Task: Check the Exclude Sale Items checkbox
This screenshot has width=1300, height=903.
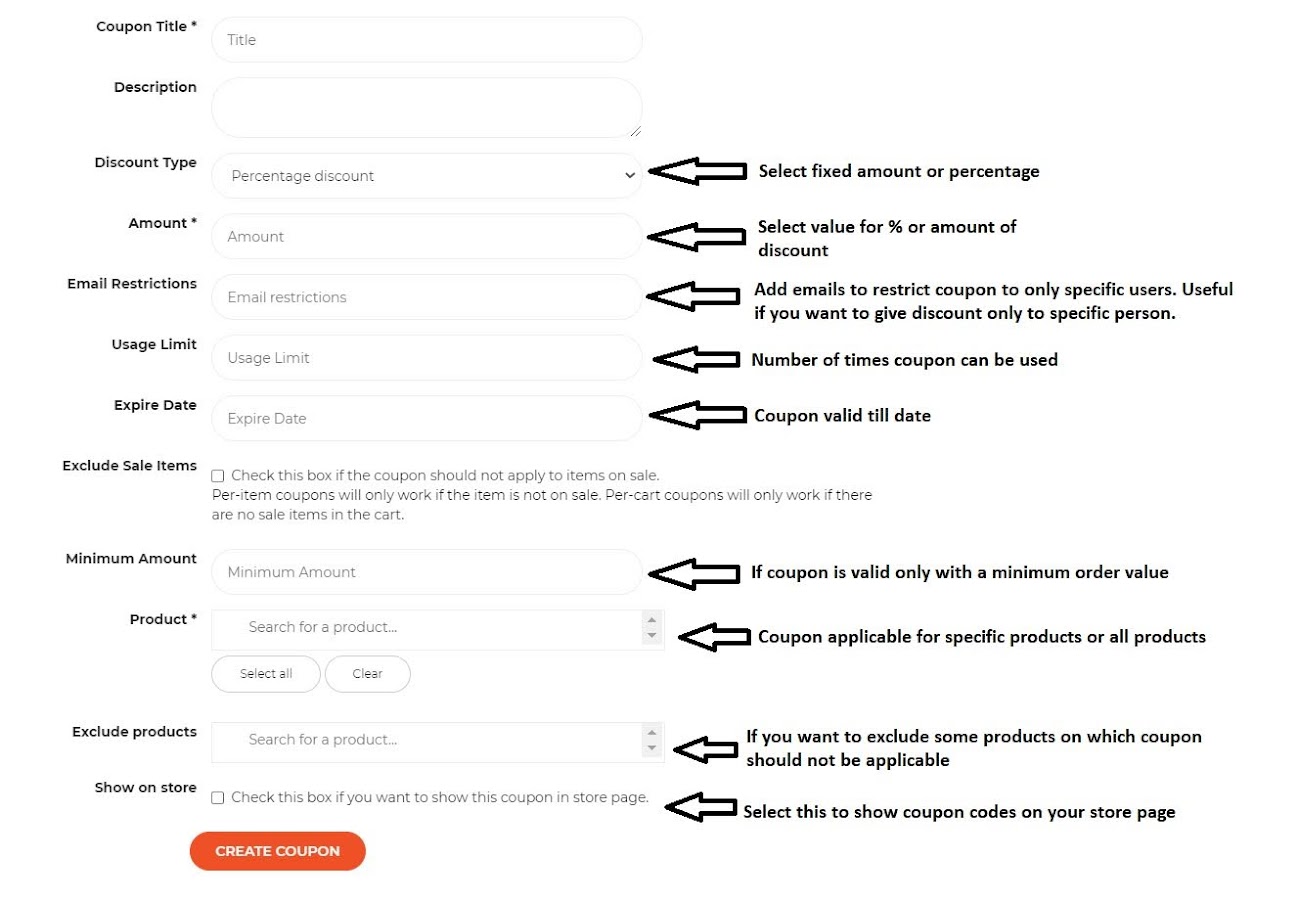Action: tap(218, 476)
